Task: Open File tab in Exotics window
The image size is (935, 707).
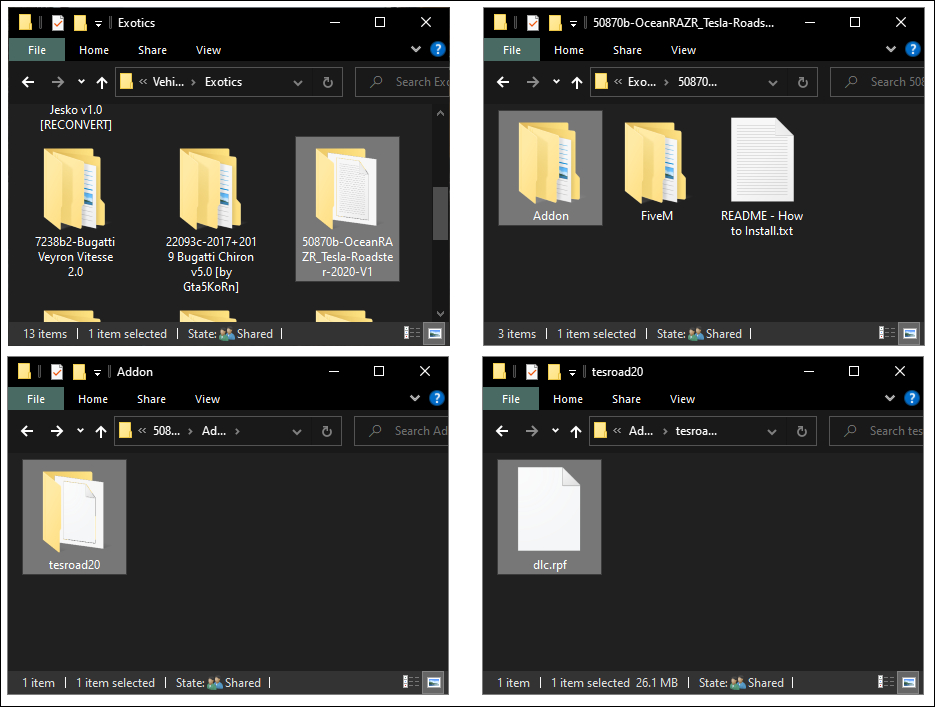Action: tap(37, 50)
